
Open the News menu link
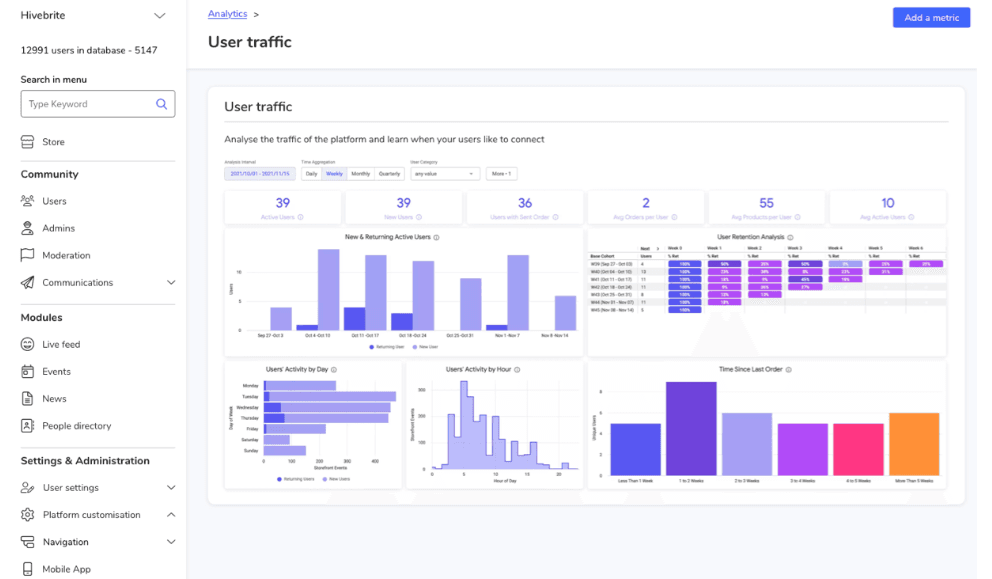(54, 399)
